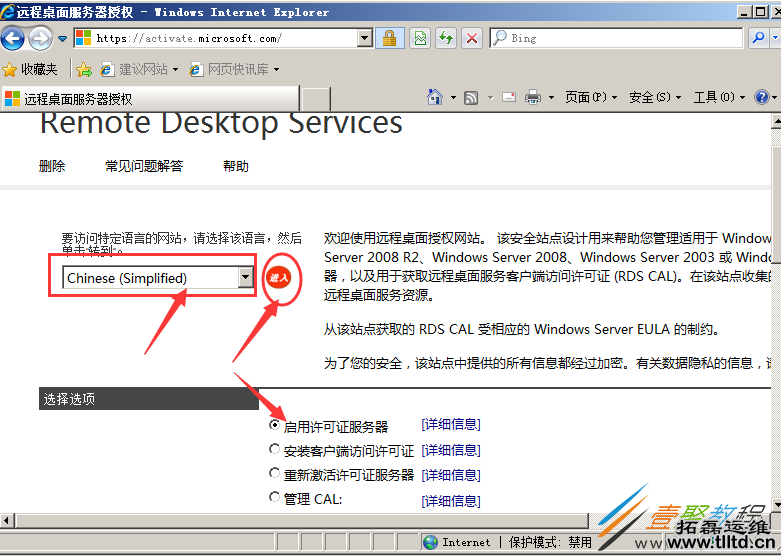Open 网页快讯库 web slice gallery
Screen dimensions: 781x556
[234, 70]
